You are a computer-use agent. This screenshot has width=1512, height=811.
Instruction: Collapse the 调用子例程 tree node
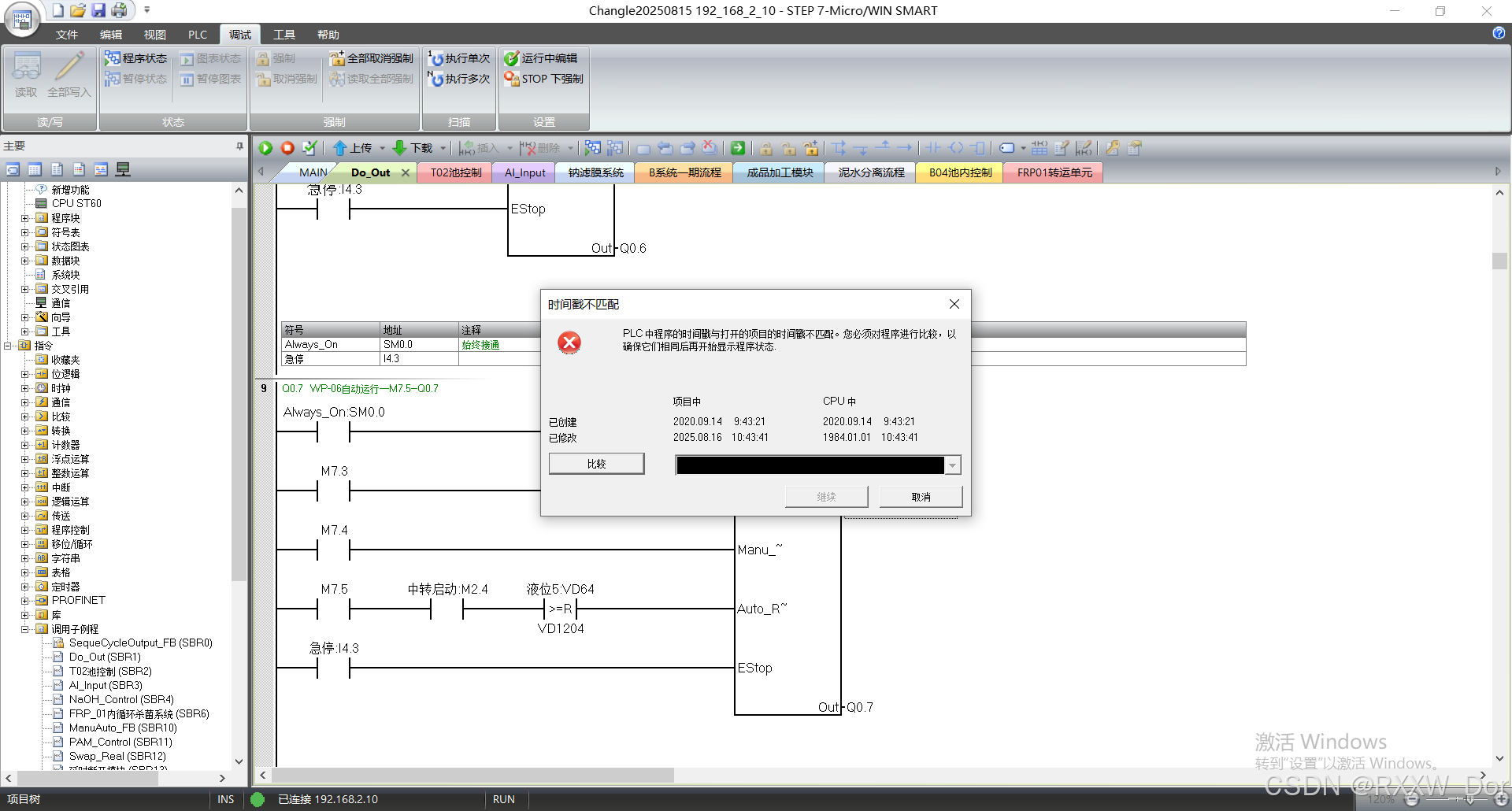tap(24, 629)
